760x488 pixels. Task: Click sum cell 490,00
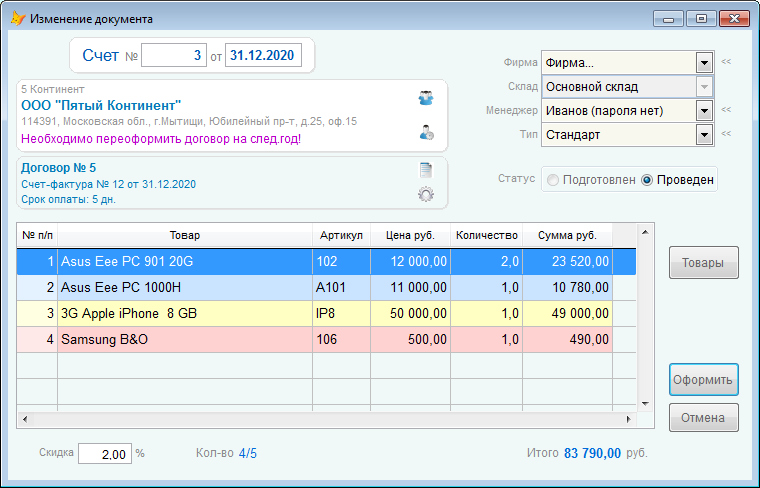coord(568,339)
